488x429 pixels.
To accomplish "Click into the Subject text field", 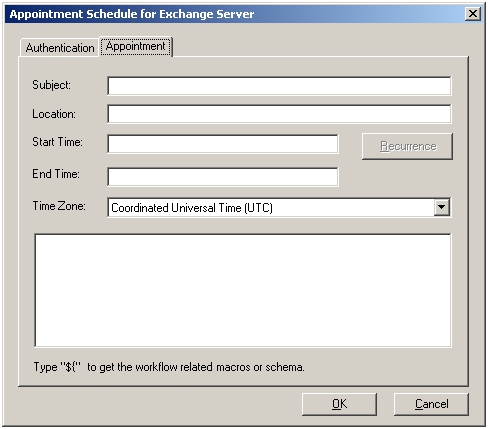I will tap(279, 86).
